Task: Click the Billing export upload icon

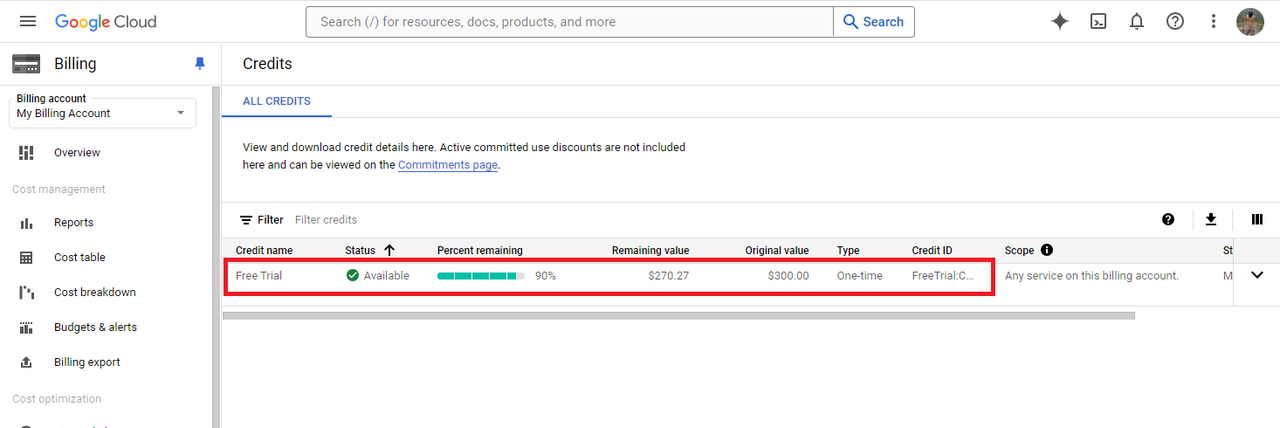Action: click(x=27, y=362)
